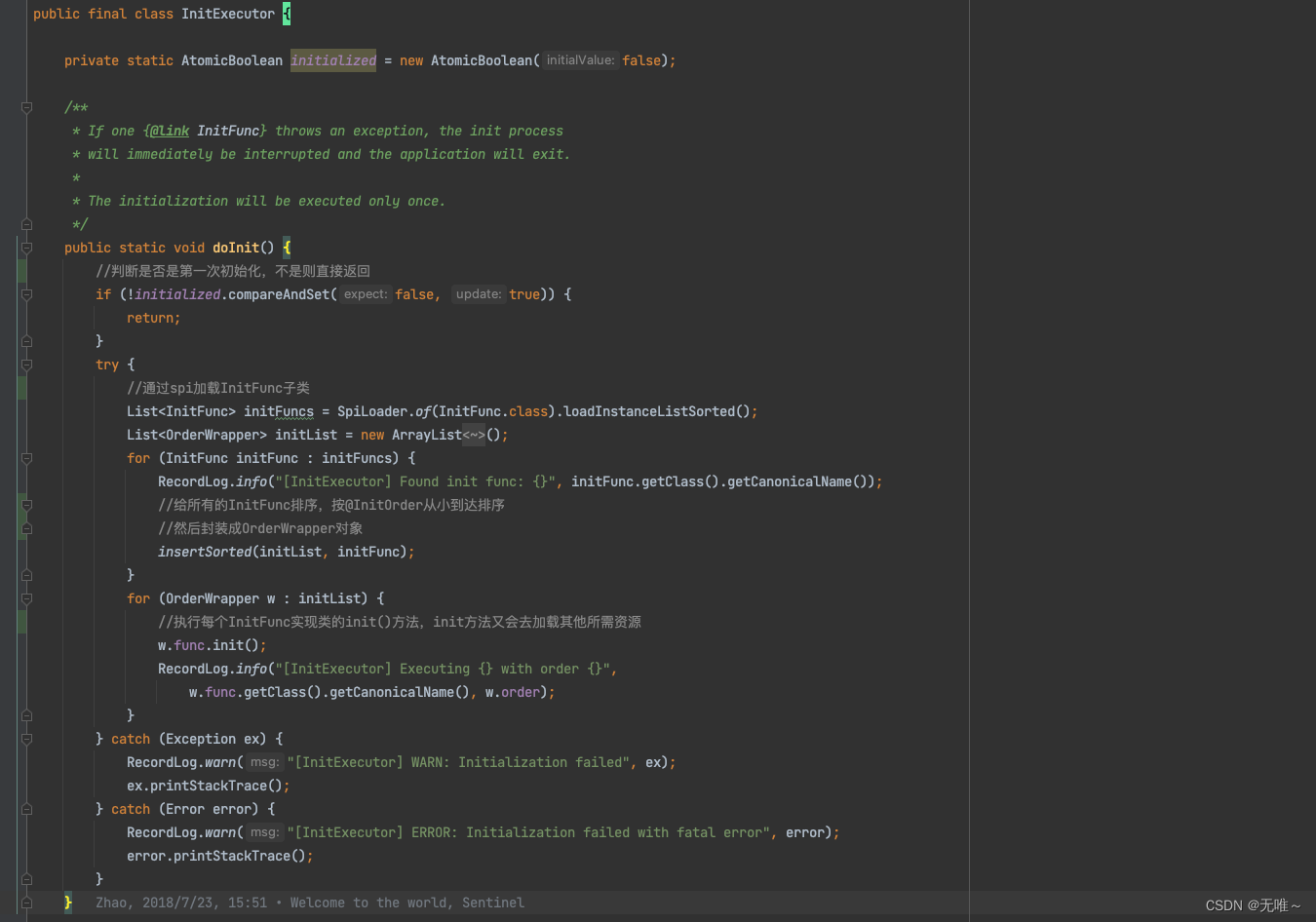Click the SpiLoader class reference
This screenshot has width=1316, height=922.
click(x=372, y=411)
